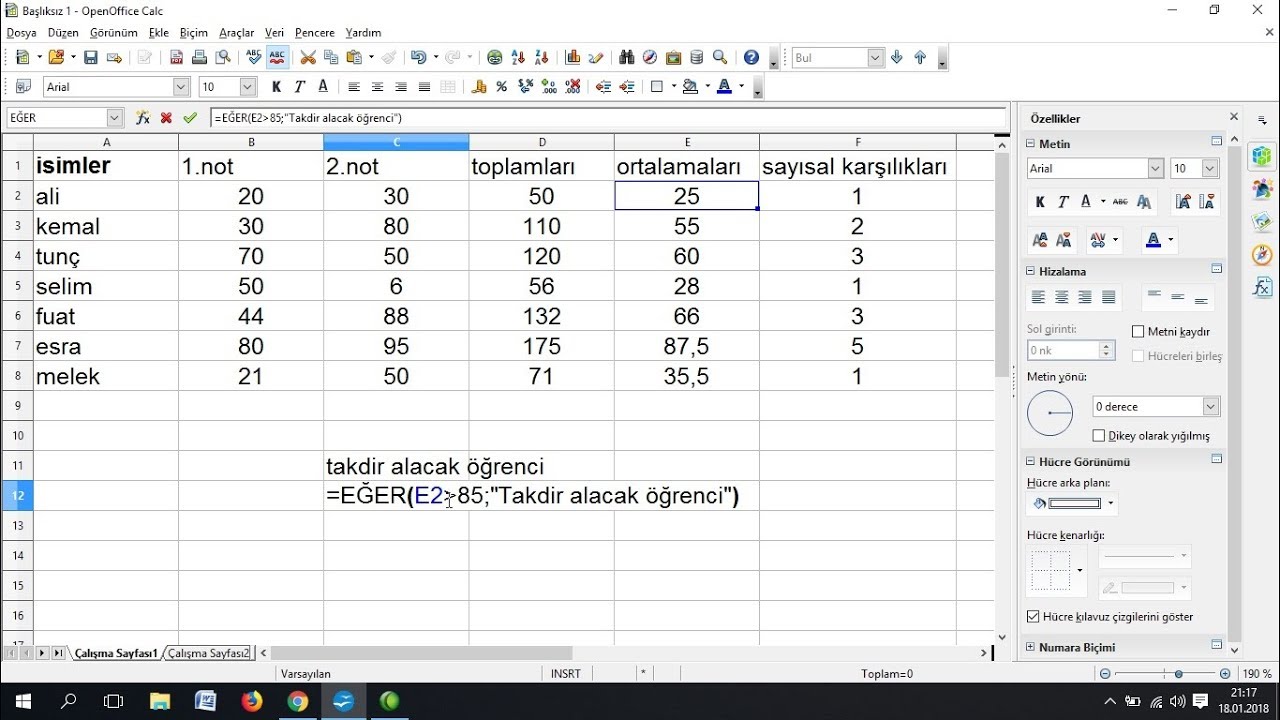Uncheck Hücre kılavuz çizgilerini göster

(x=1034, y=617)
